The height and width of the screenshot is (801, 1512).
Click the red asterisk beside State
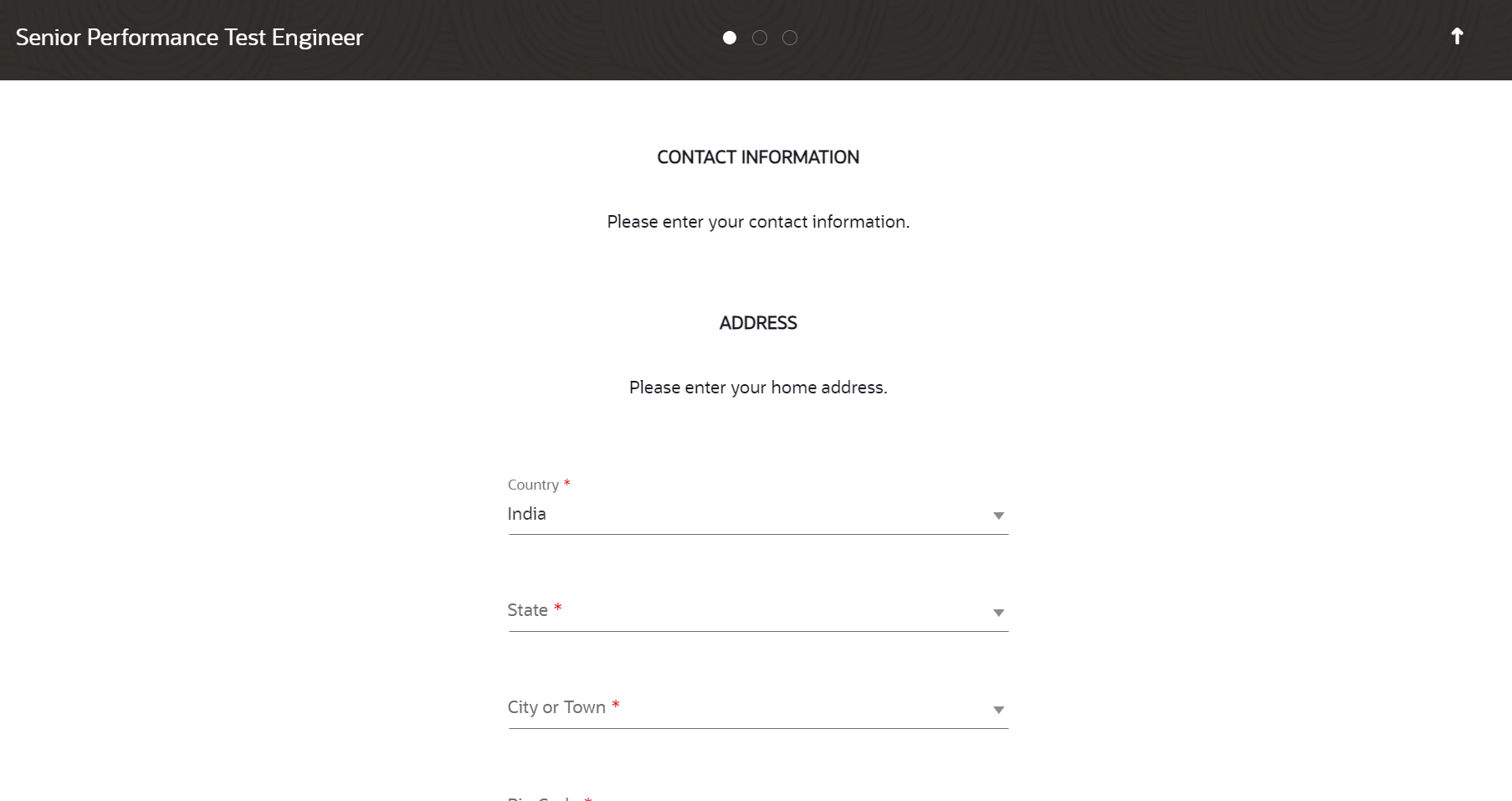coord(558,608)
